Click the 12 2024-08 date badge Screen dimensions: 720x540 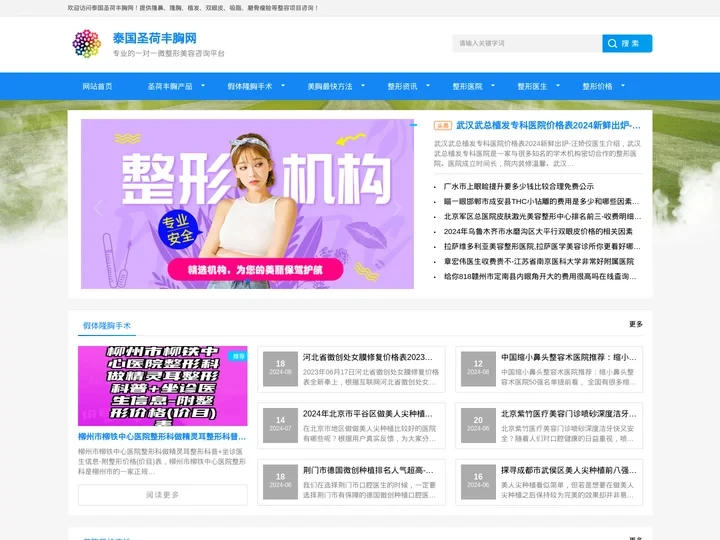coord(478,369)
